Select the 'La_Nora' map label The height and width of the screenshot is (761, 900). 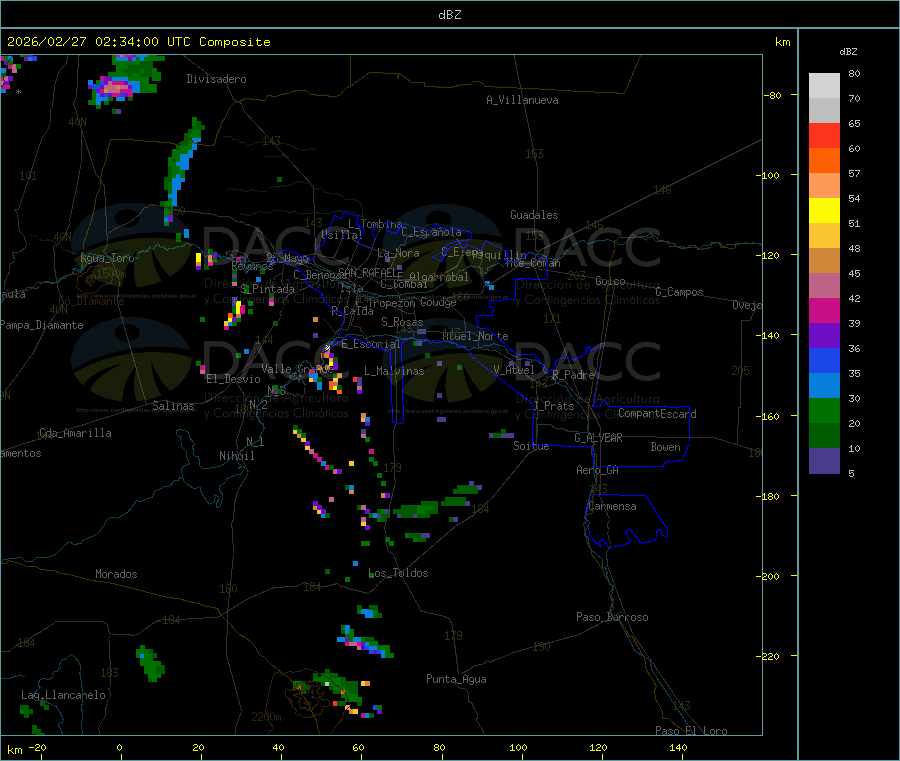tap(398, 253)
